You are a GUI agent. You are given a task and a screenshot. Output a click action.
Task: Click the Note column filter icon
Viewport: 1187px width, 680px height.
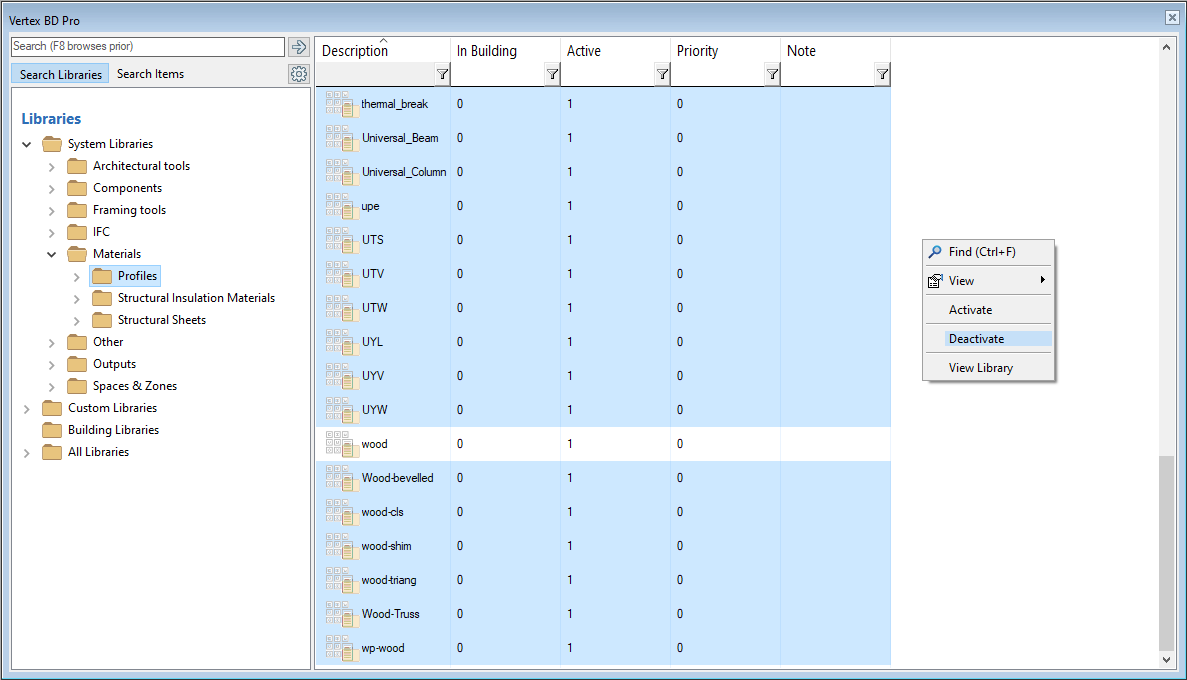click(x=882, y=74)
